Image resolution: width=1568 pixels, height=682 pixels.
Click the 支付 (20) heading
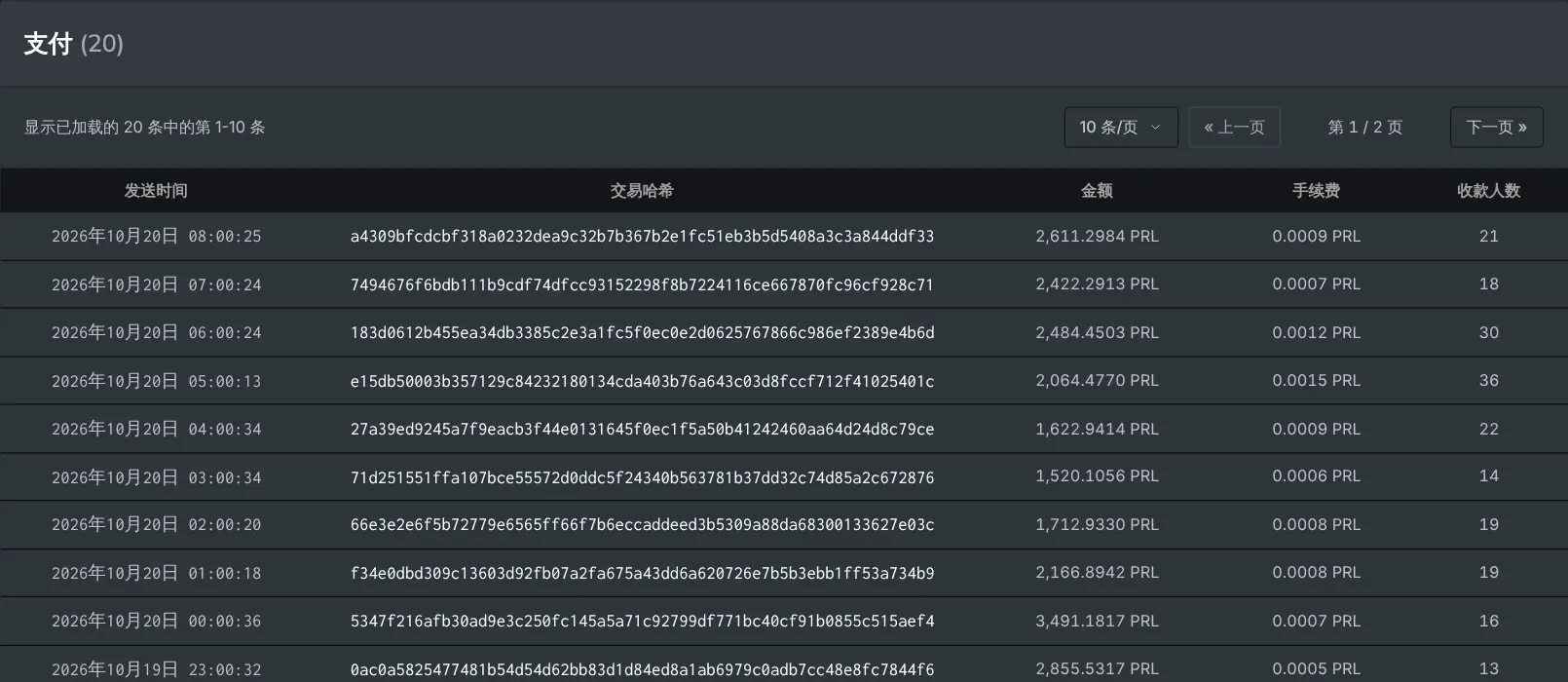[73, 44]
